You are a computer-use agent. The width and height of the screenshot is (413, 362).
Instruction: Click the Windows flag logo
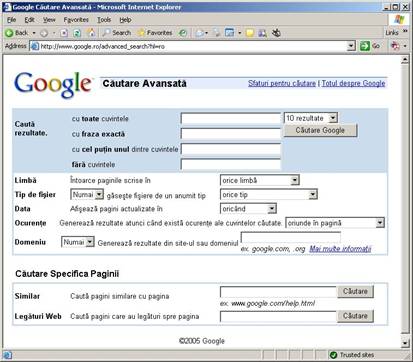click(399, 20)
